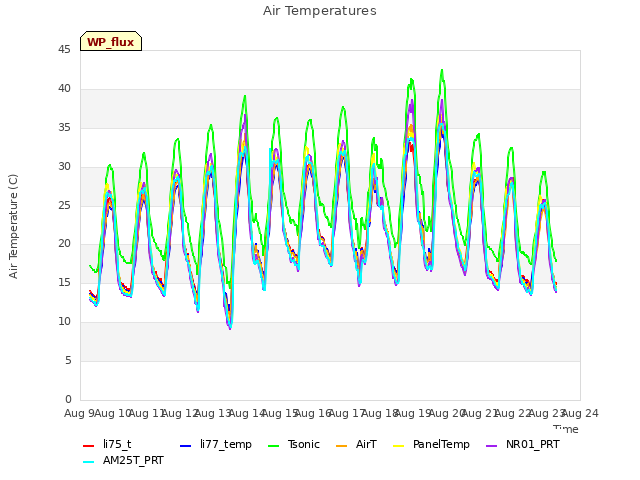Viewport: 640px width, 480px height.
Task: Toggle the AirT legend entry
Action: 356,444
